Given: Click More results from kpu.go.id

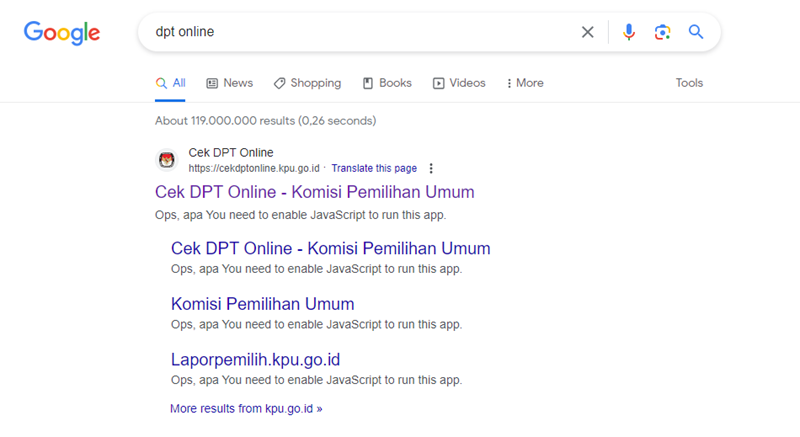Looking at the screenshot, I should [246, 408].
